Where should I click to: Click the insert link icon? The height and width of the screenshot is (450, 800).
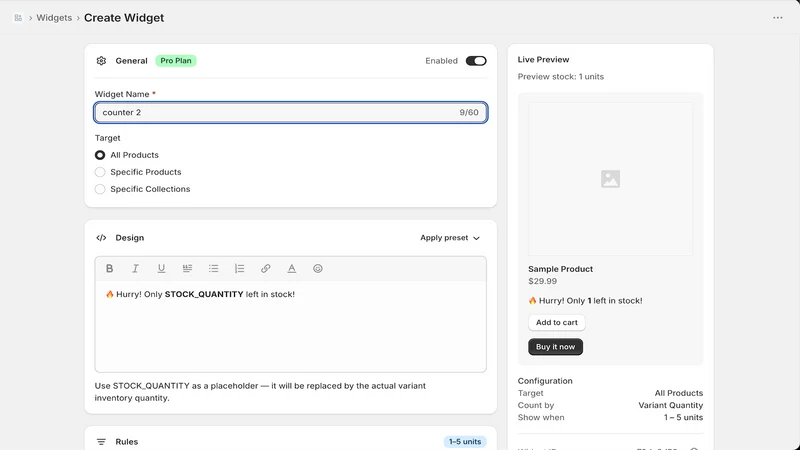coord(265,268)
